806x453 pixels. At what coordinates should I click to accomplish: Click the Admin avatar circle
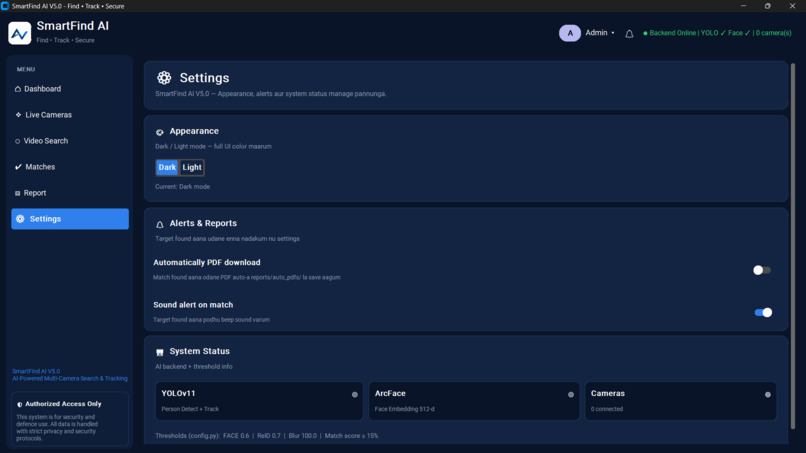(570, 33)
